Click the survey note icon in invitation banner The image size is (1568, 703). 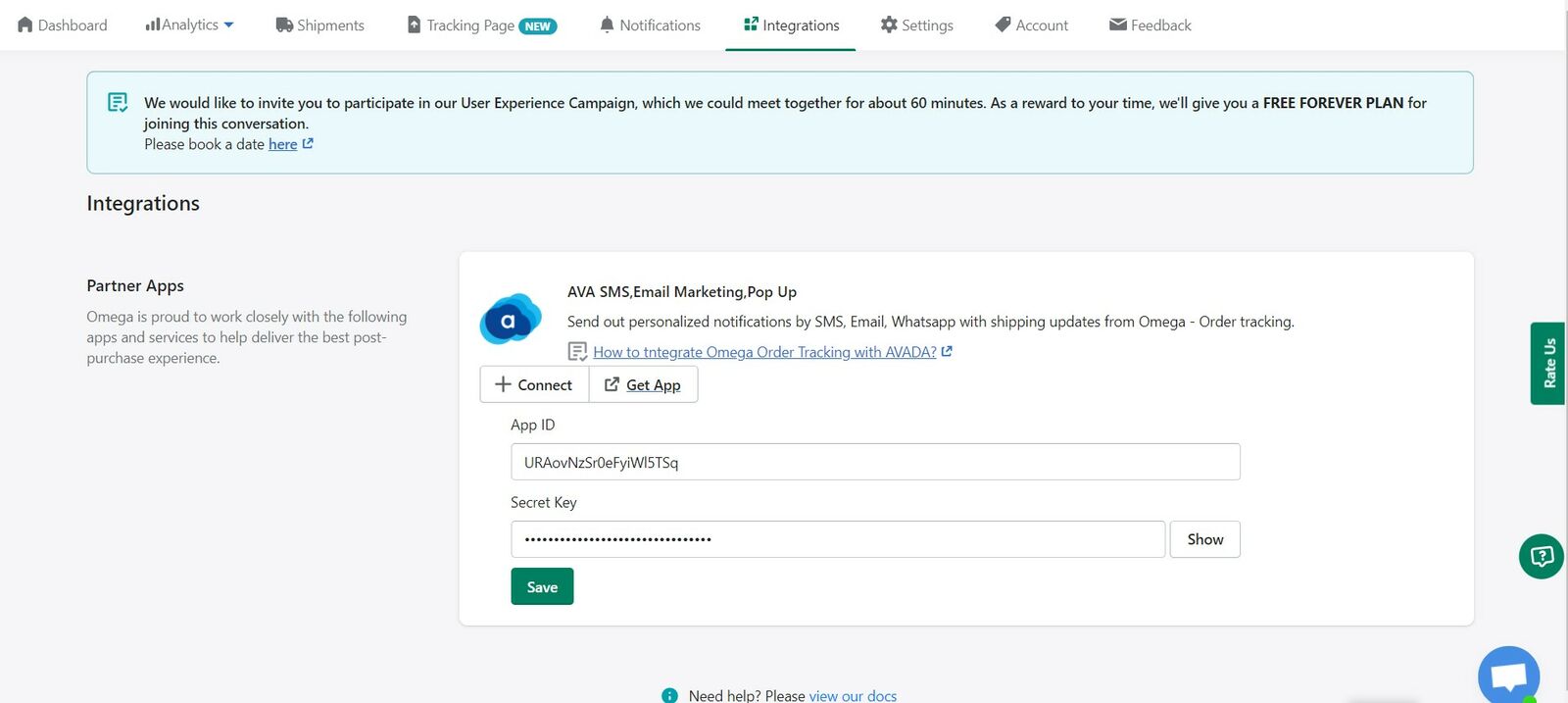[118, 102]
